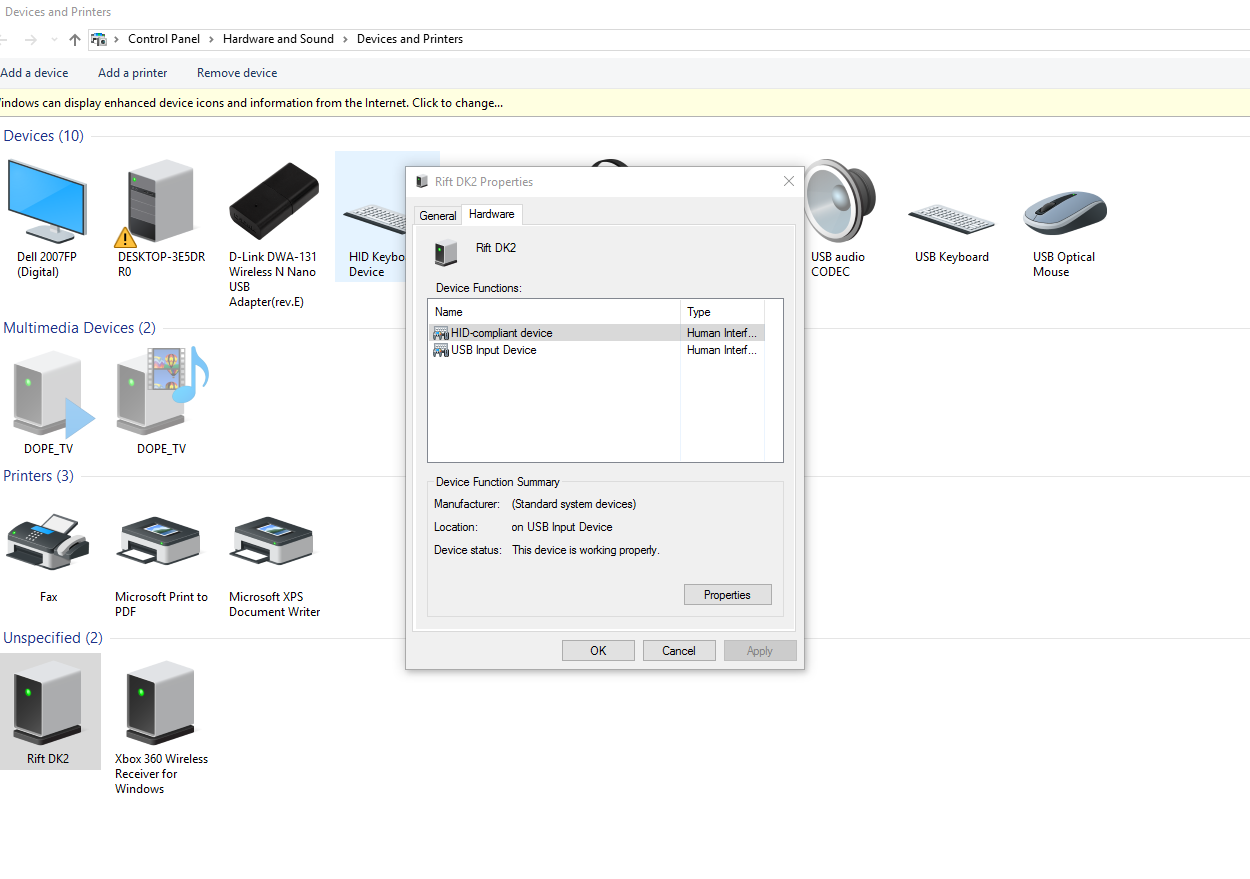This screenshot has width=1250, height=879.
Task: Click the 'This device is working properly.' status
Action: click(x=586, y=550)
